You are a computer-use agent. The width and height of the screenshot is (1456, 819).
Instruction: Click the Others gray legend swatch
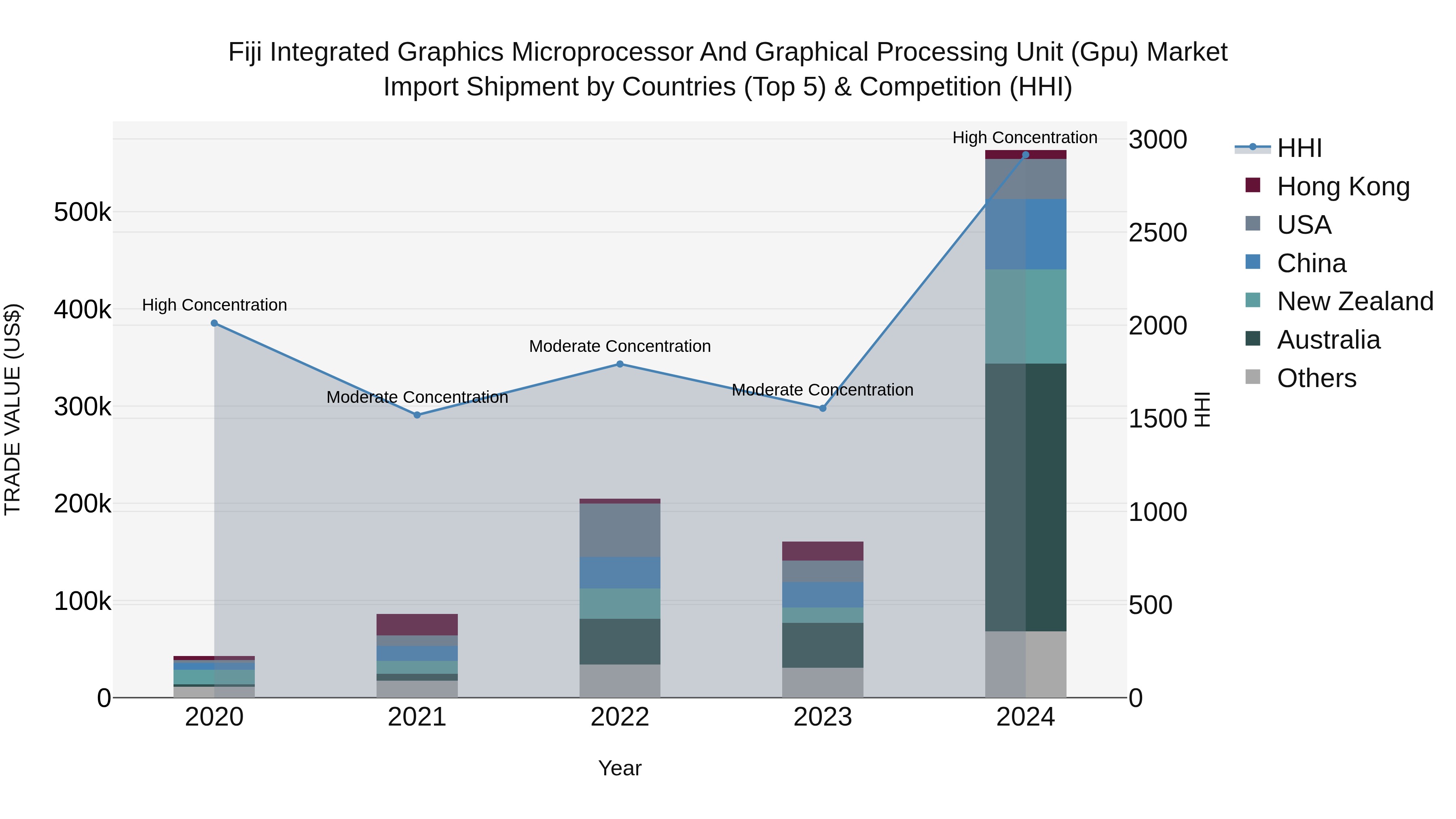point(1253,377)
